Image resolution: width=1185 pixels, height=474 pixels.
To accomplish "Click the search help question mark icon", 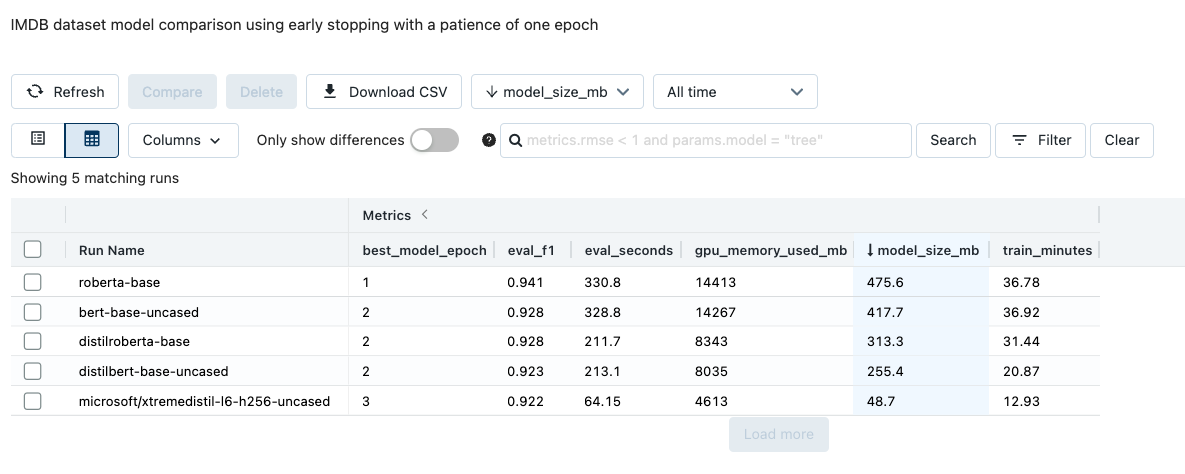I will coord(489,140).
